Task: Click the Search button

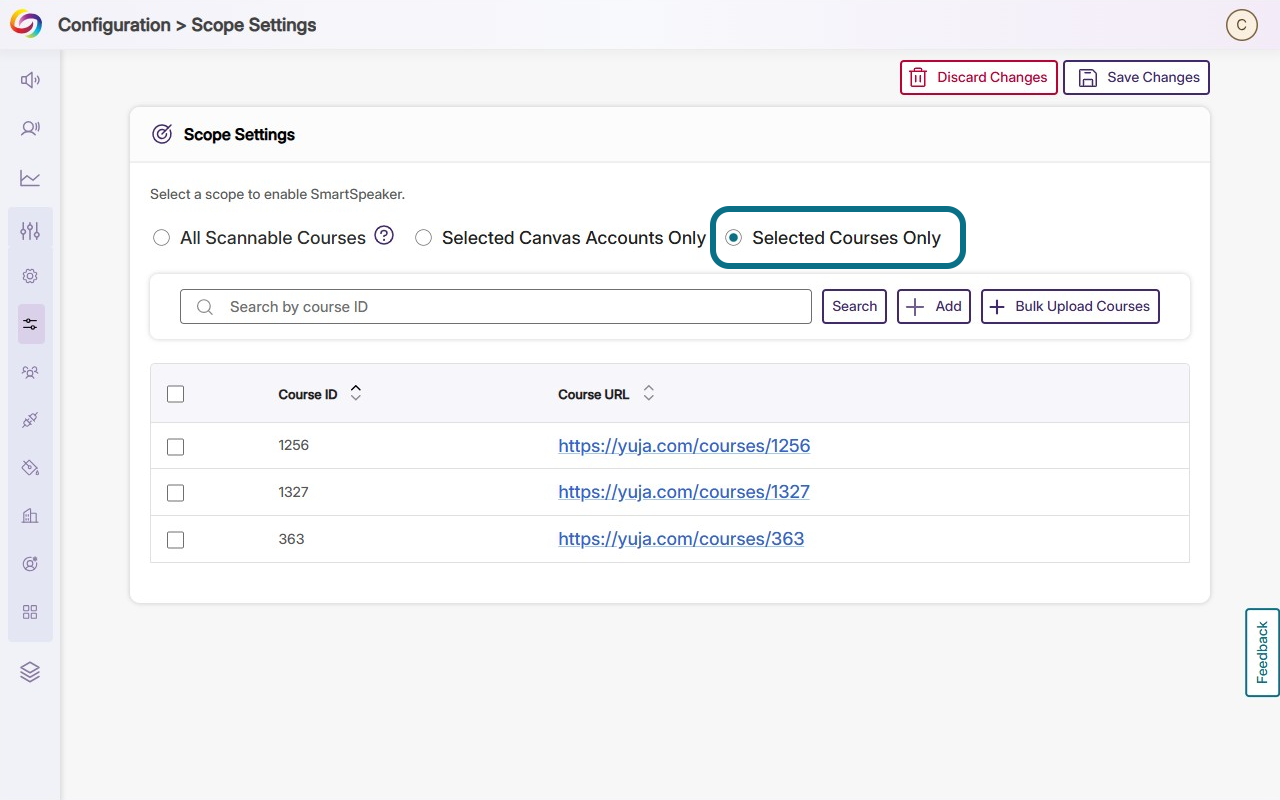Action: click(854, 307)
